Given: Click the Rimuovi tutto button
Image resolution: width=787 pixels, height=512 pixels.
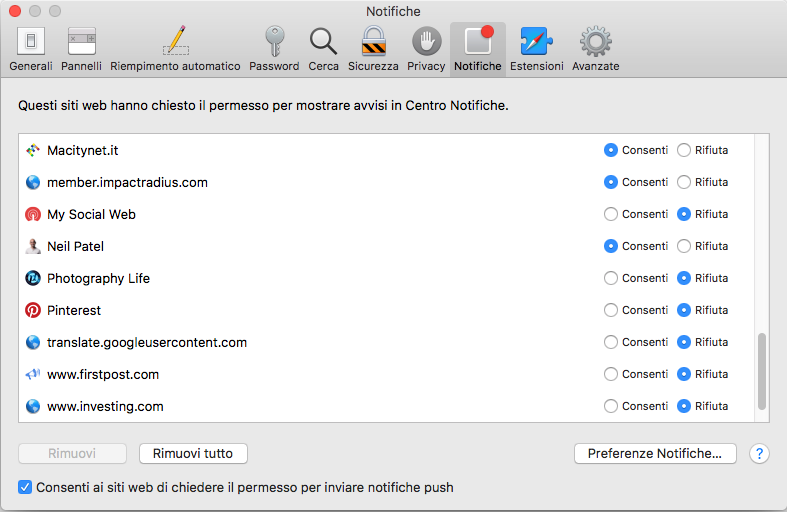Looking at the screenshot, I should tap(193, 454).
